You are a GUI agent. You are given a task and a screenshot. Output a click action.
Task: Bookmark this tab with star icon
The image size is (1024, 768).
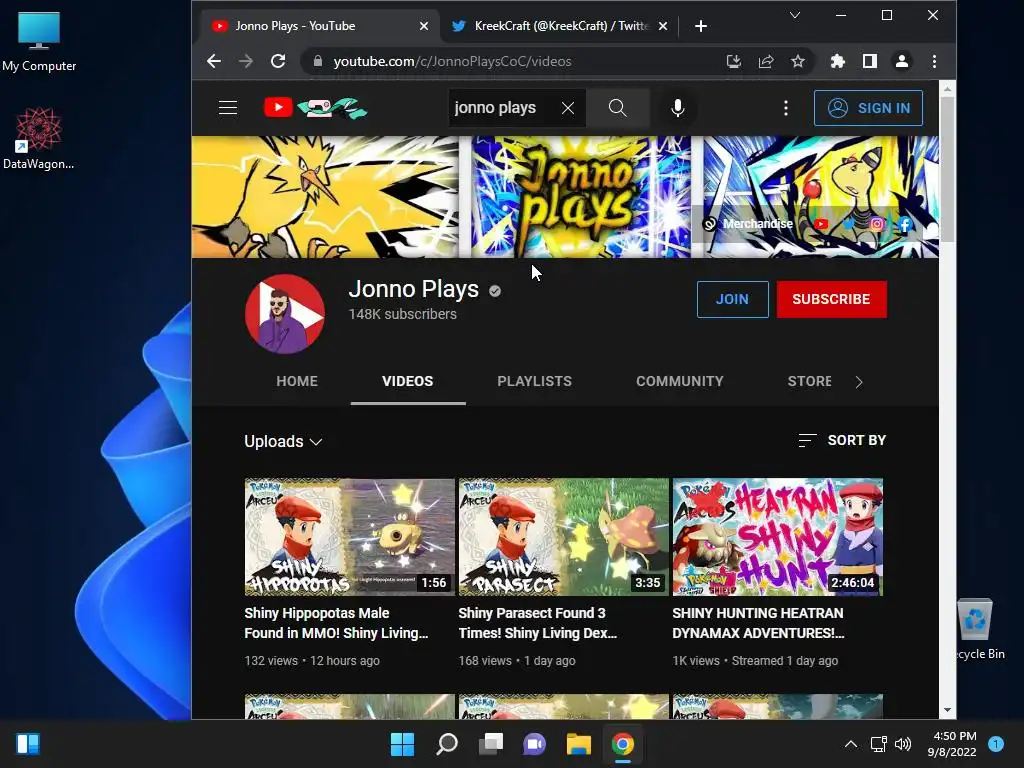(x=797, y=61)
